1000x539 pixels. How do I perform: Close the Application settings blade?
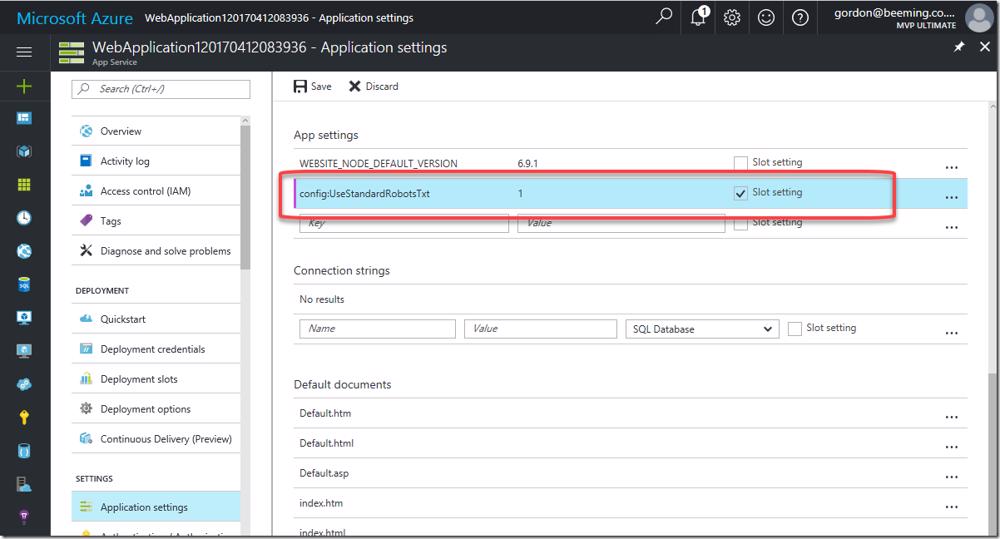[x=985, y=47]
